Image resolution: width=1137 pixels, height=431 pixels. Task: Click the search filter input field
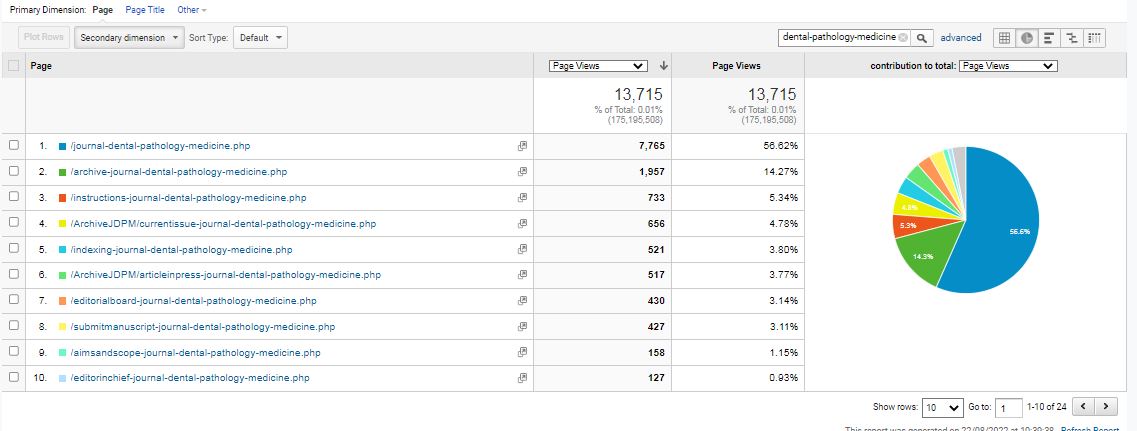(838, 38)
